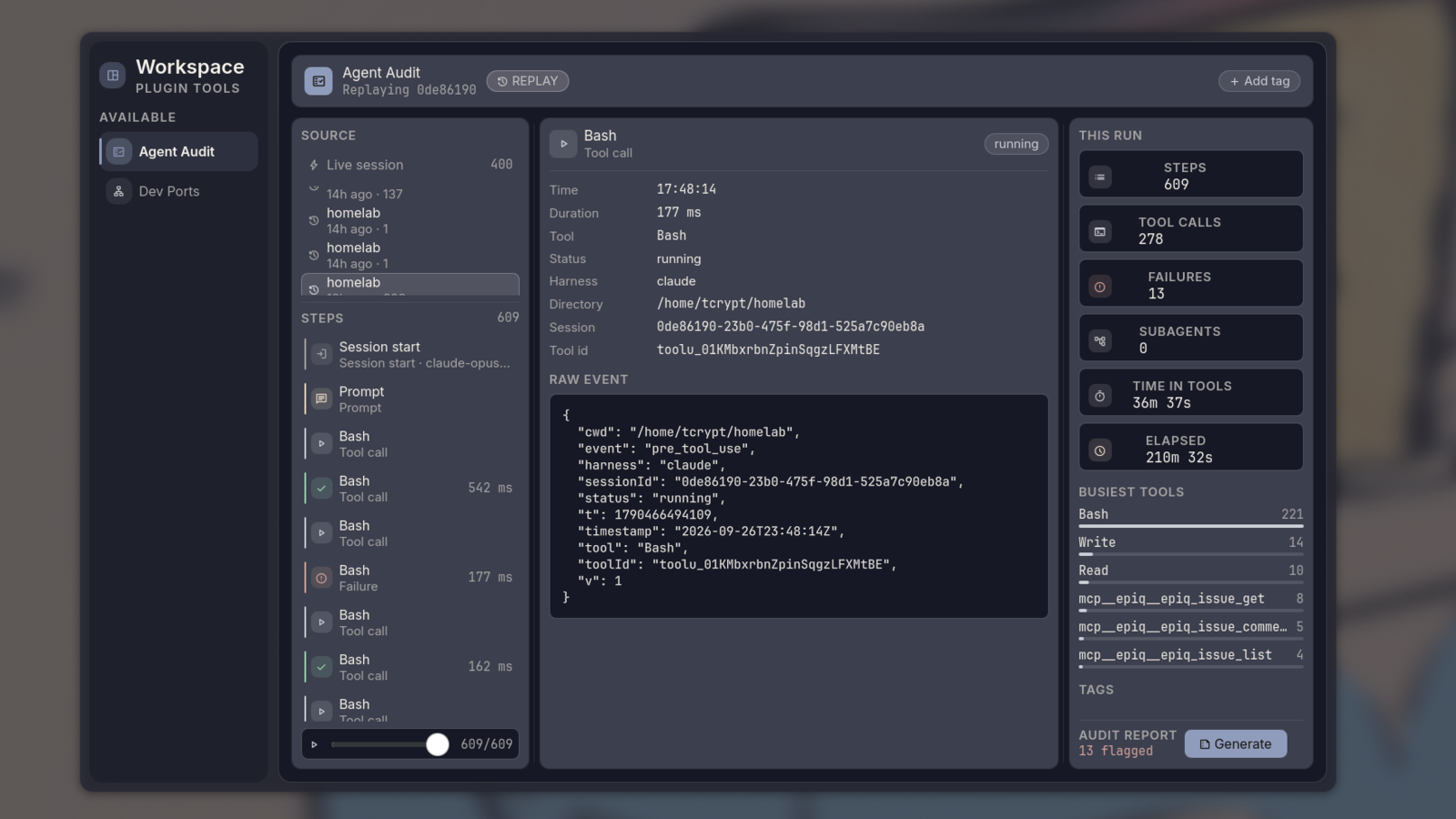Click the ELAPSED clock icon

1100,450
